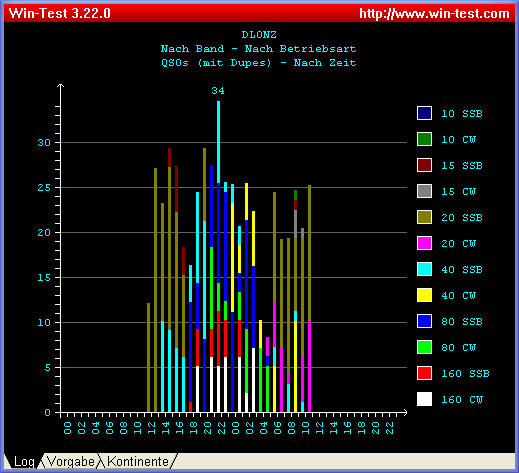
Task: Click the DL0NZ chart title
Action: pos(259,35)
